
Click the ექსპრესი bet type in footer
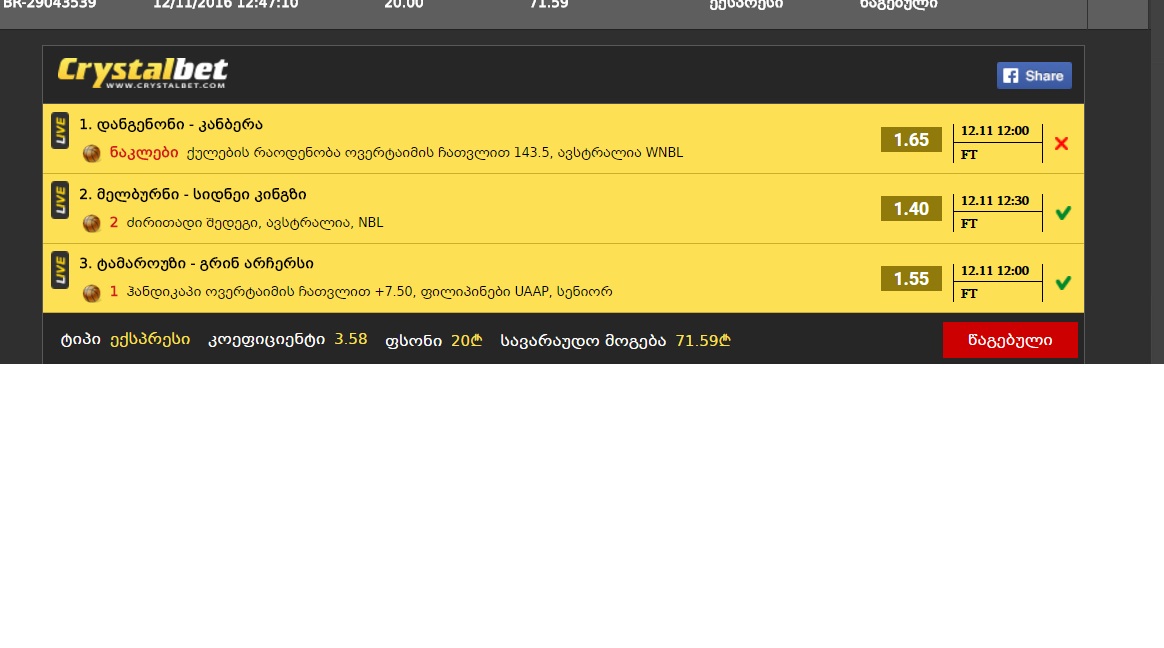[150, 339]
